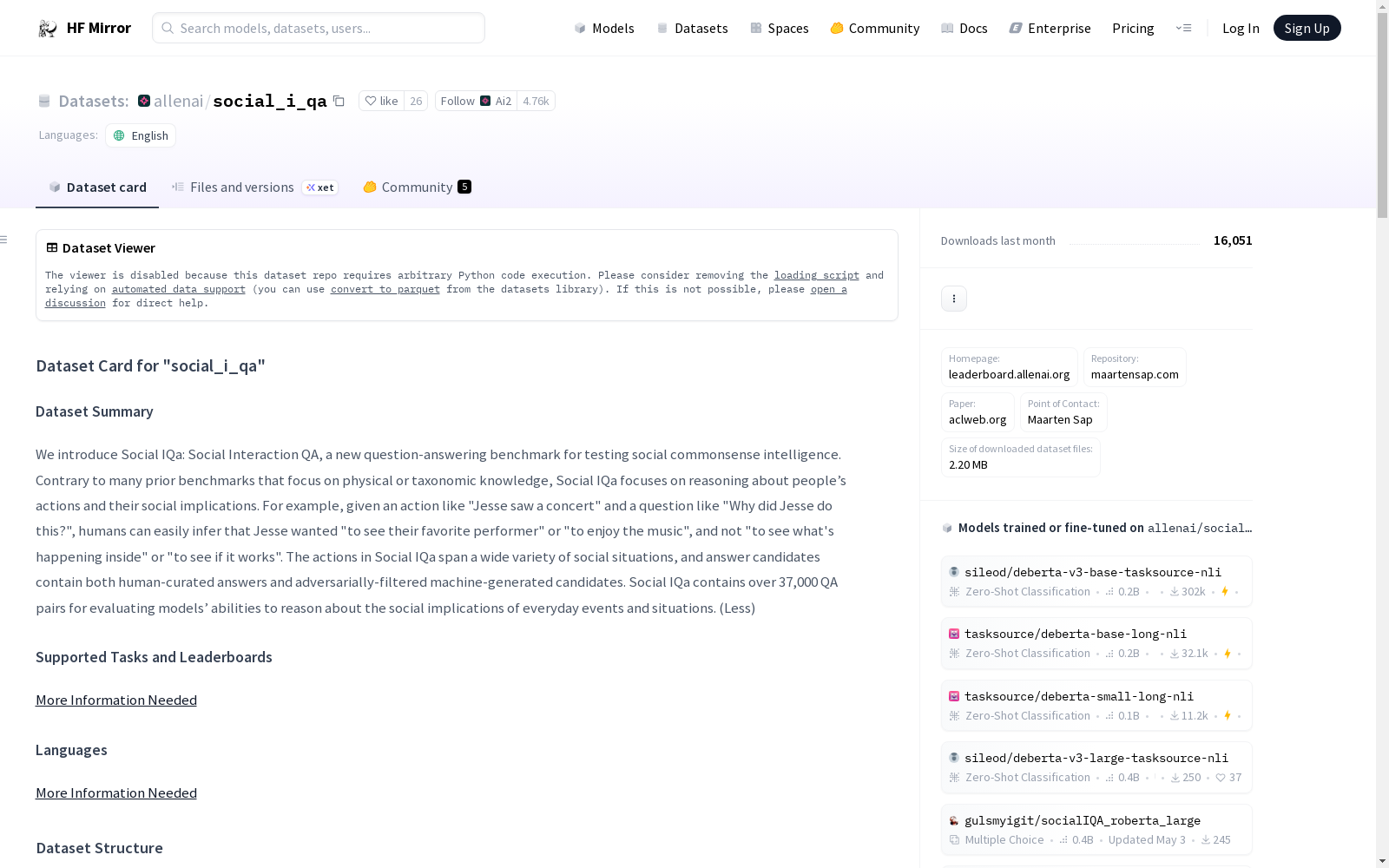The image size is (1389, 868).
Task: Click the tasksource avatar for deberta-base-long-nli
Action: click(954, 634)
